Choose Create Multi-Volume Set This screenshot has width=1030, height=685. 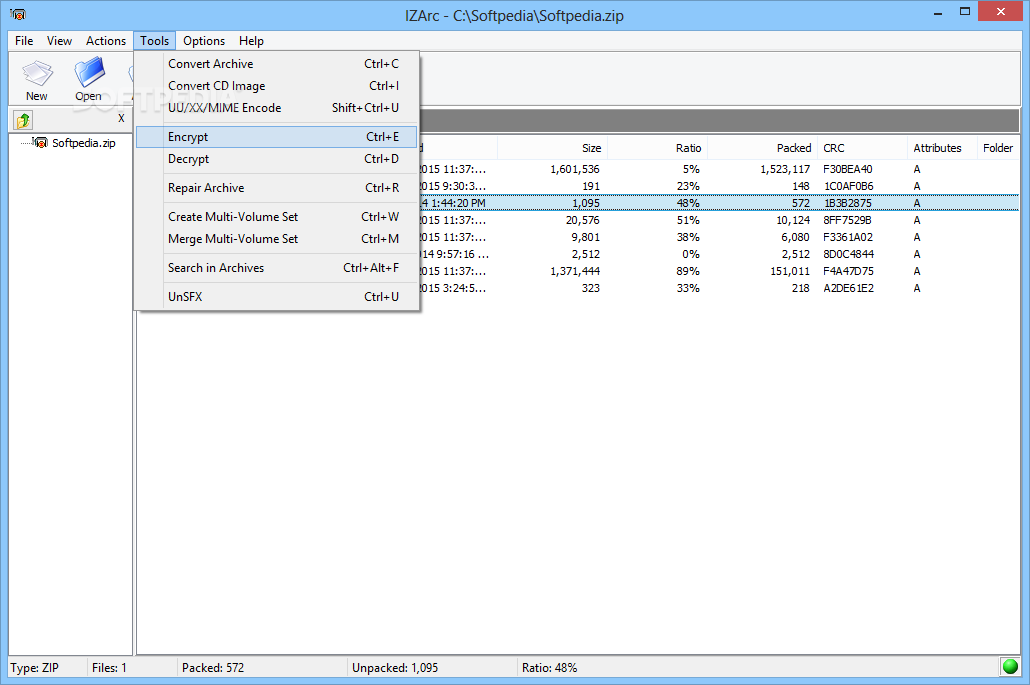click(277, 217)
